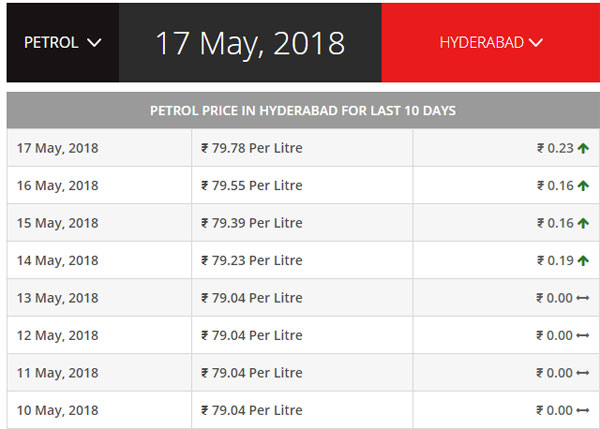Click the no-change arrow icon for 11 May
This screenshot has height=429, width=600.
pyautogui.click(x=582, y=373)
